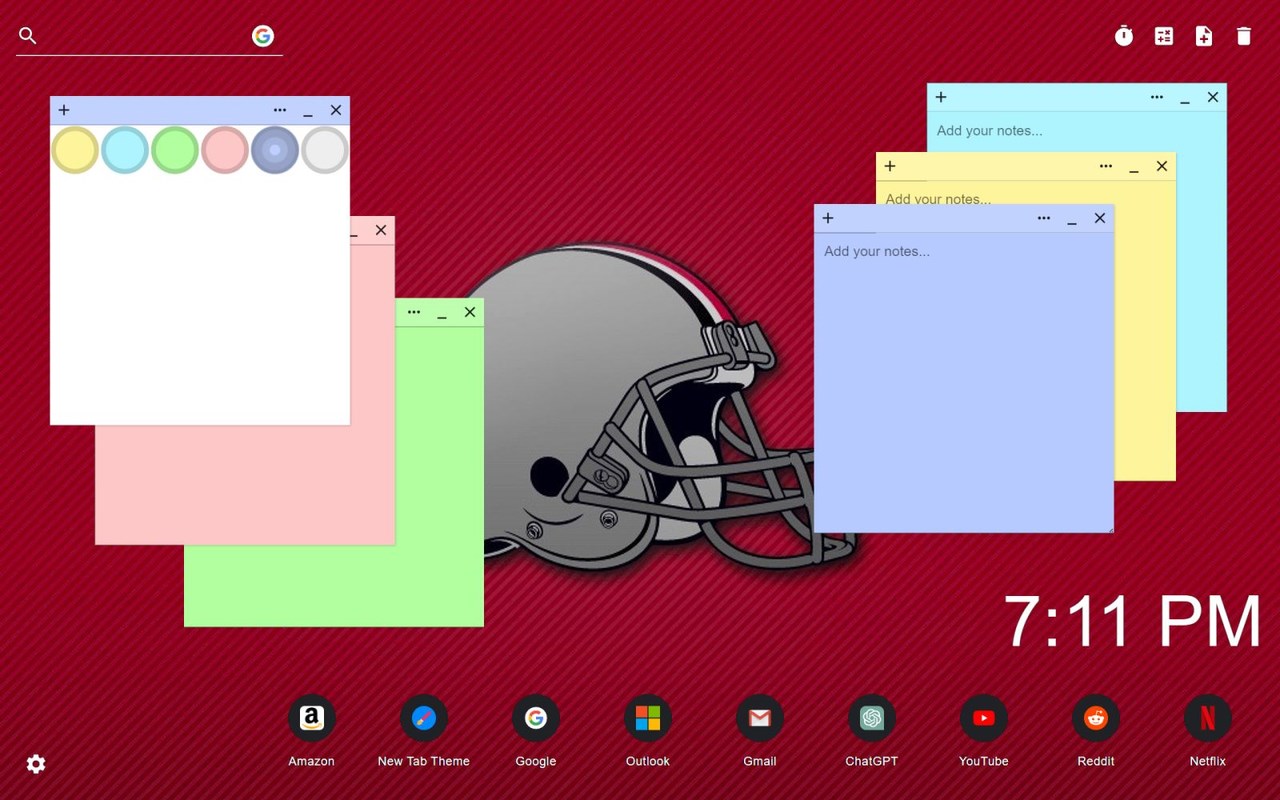This screenshot has height=800, width=1280.
Task: Open the Google shortcut
Action: click(x=536, y=718)
